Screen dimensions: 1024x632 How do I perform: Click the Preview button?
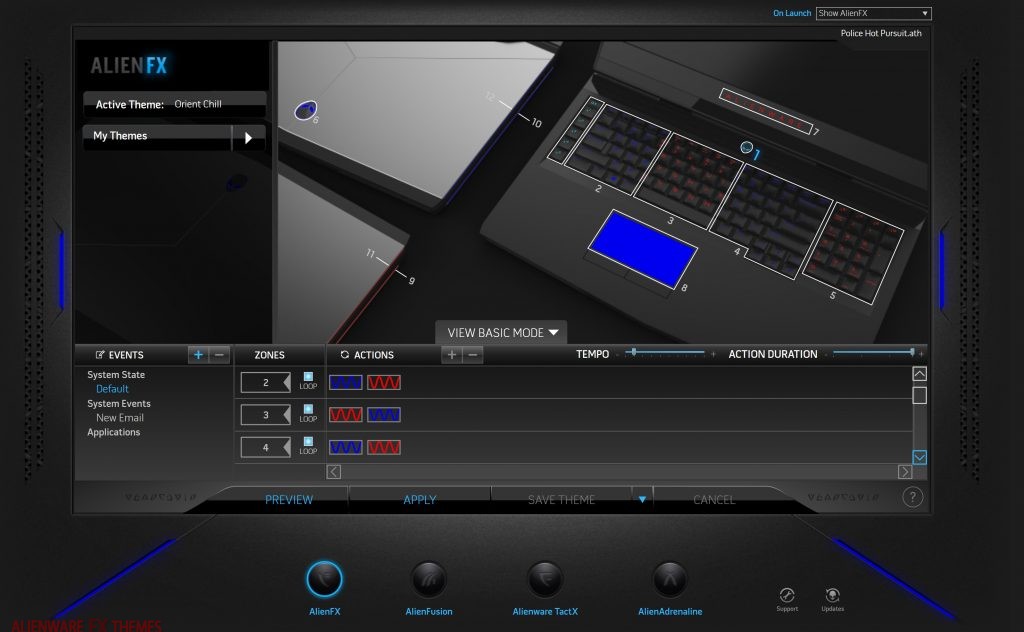point(289,499)
